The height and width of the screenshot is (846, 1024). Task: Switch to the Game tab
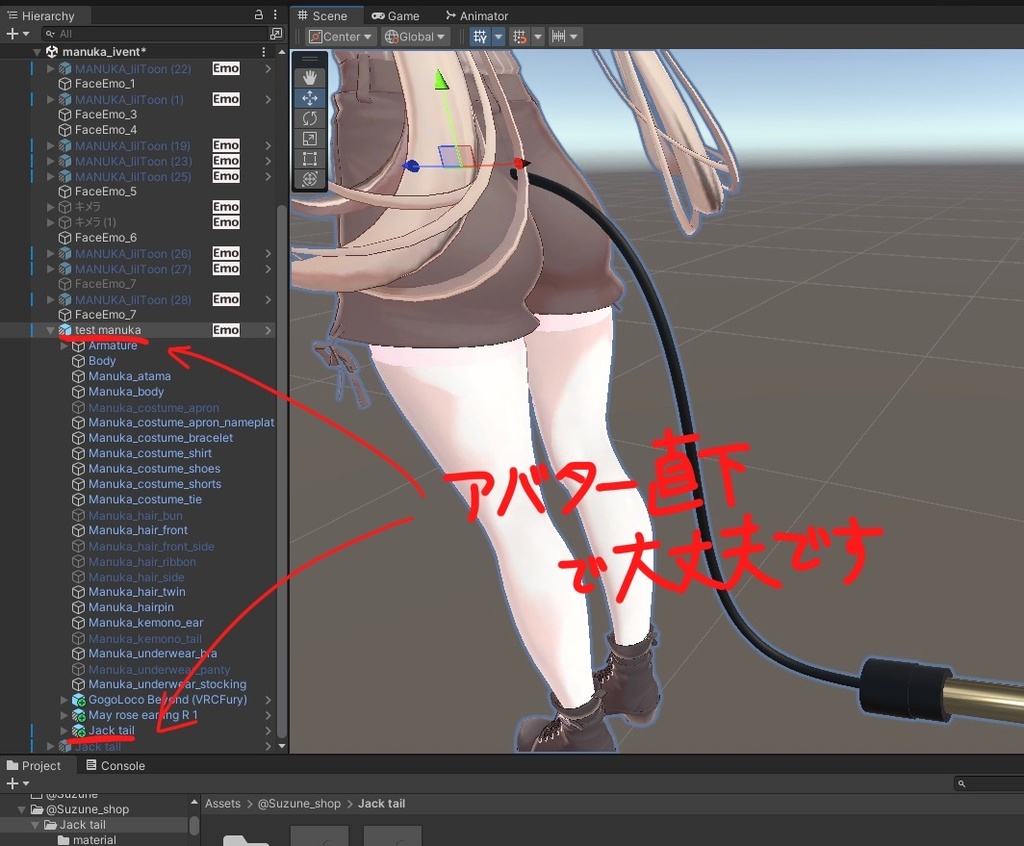pos(395,16)
